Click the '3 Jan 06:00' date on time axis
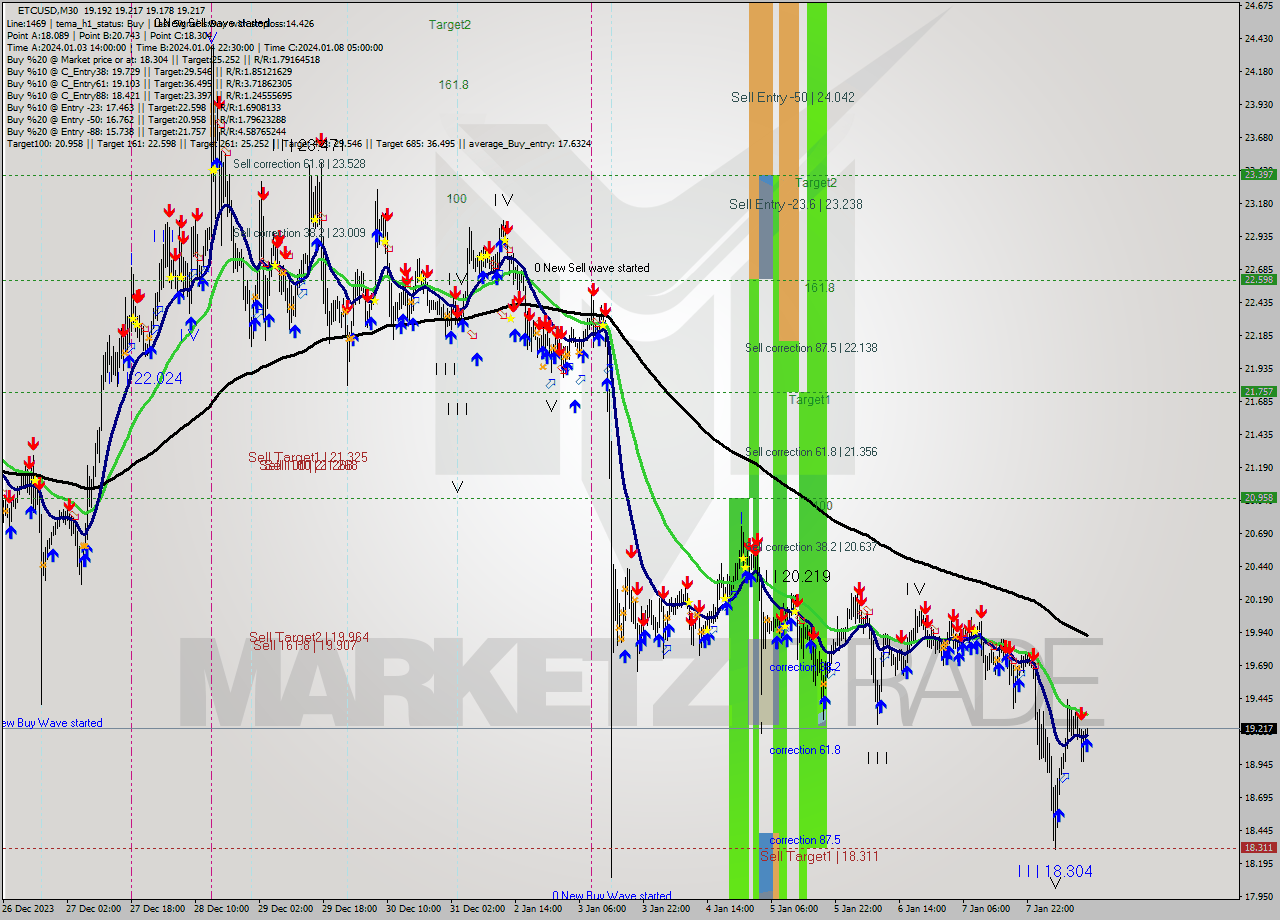This screenshot has width=1280, height=920. click(x=602, y=909)
